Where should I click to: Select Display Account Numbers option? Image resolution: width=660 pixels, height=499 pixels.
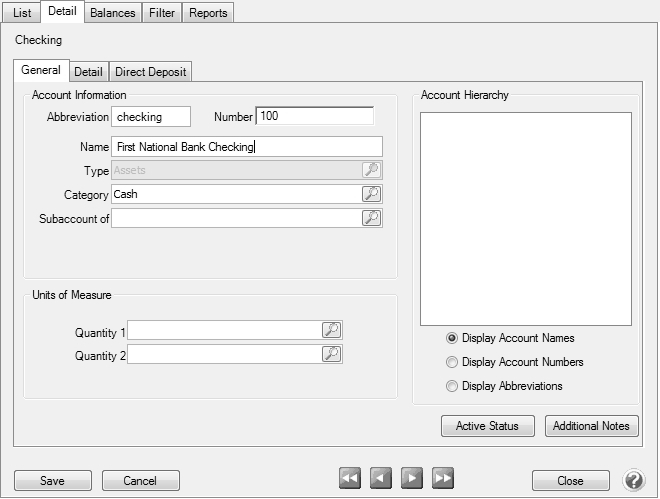tap(452, 362)
